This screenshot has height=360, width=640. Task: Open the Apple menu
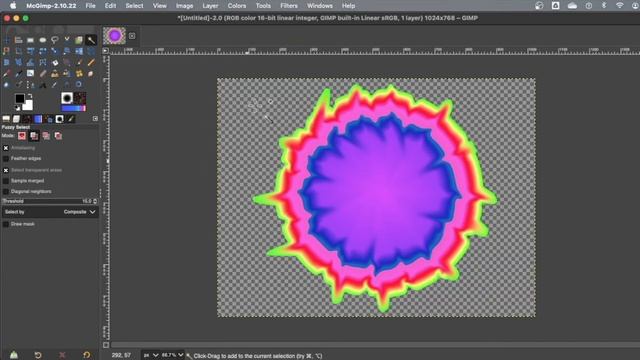click(x=13, y=6)
